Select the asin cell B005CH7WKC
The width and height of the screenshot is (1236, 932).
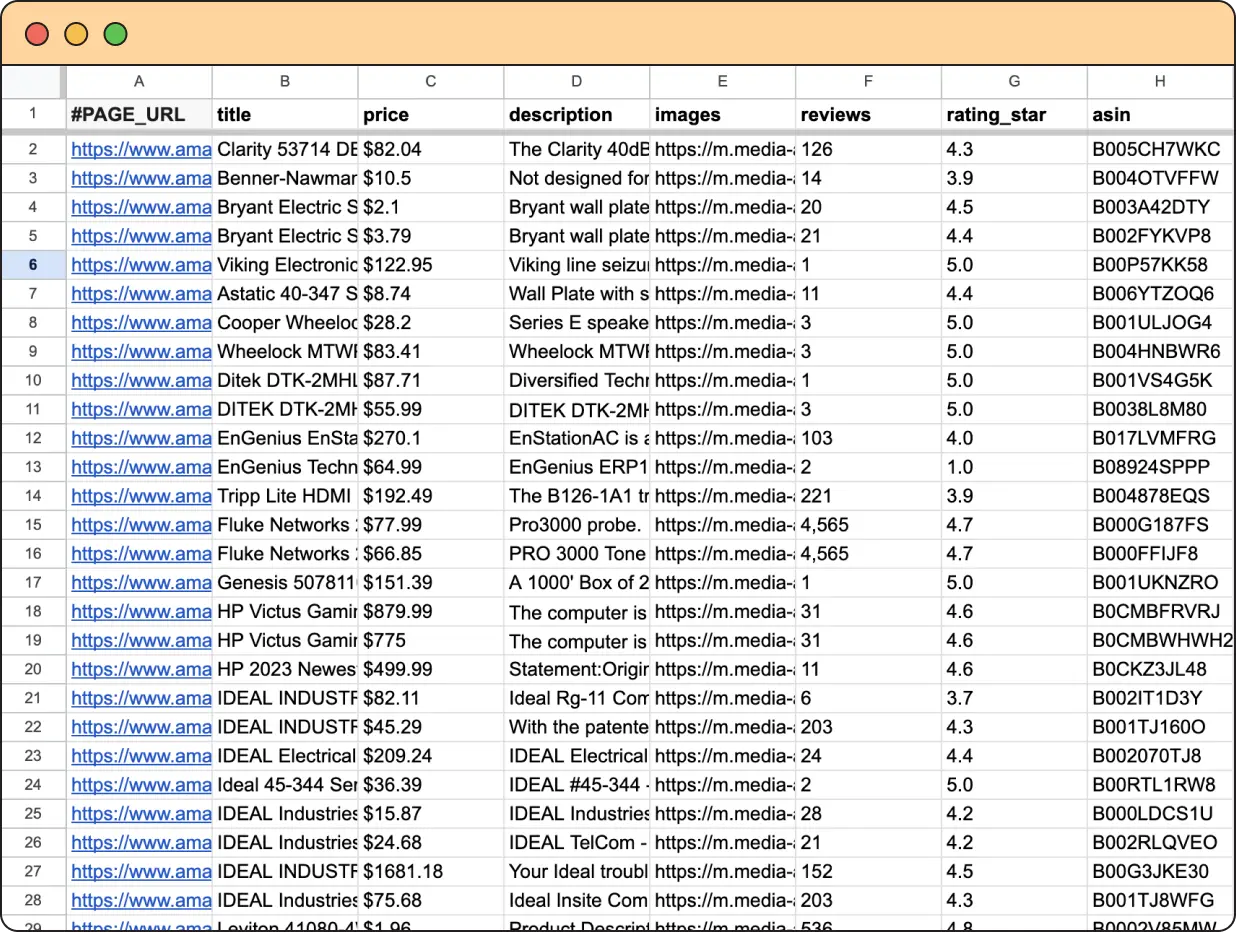pos(1160,149)
